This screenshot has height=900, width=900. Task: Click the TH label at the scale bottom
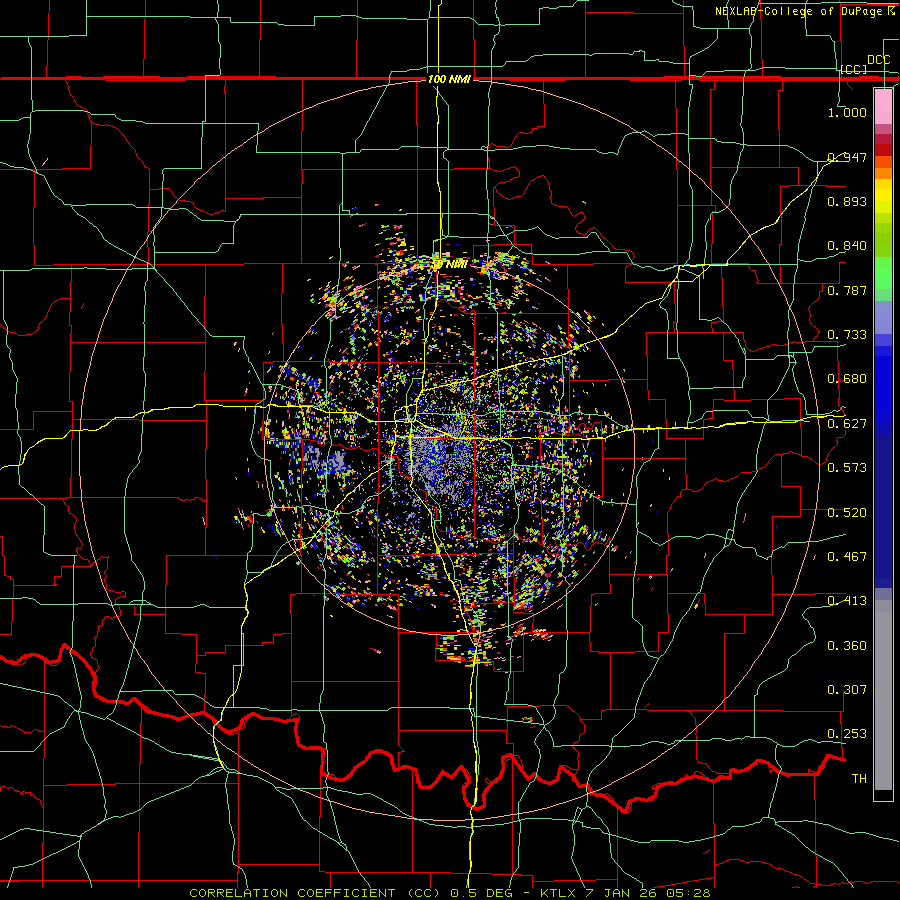[x=859, y=779]
